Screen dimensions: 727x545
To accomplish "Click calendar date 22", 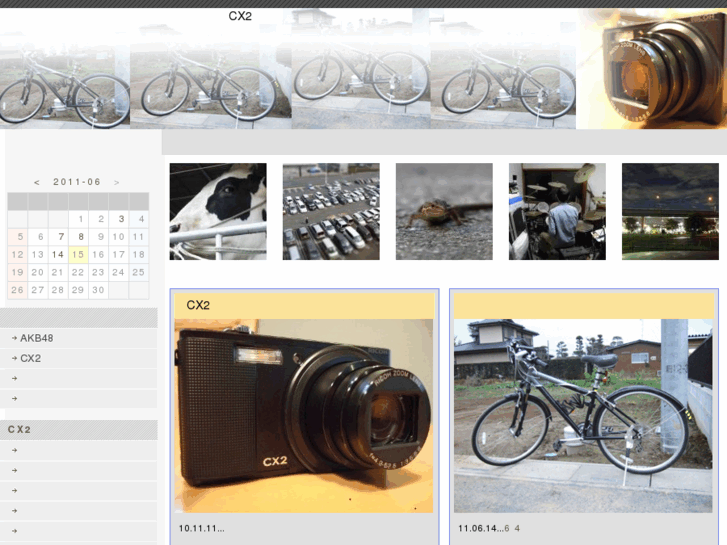I will point(78,272).
